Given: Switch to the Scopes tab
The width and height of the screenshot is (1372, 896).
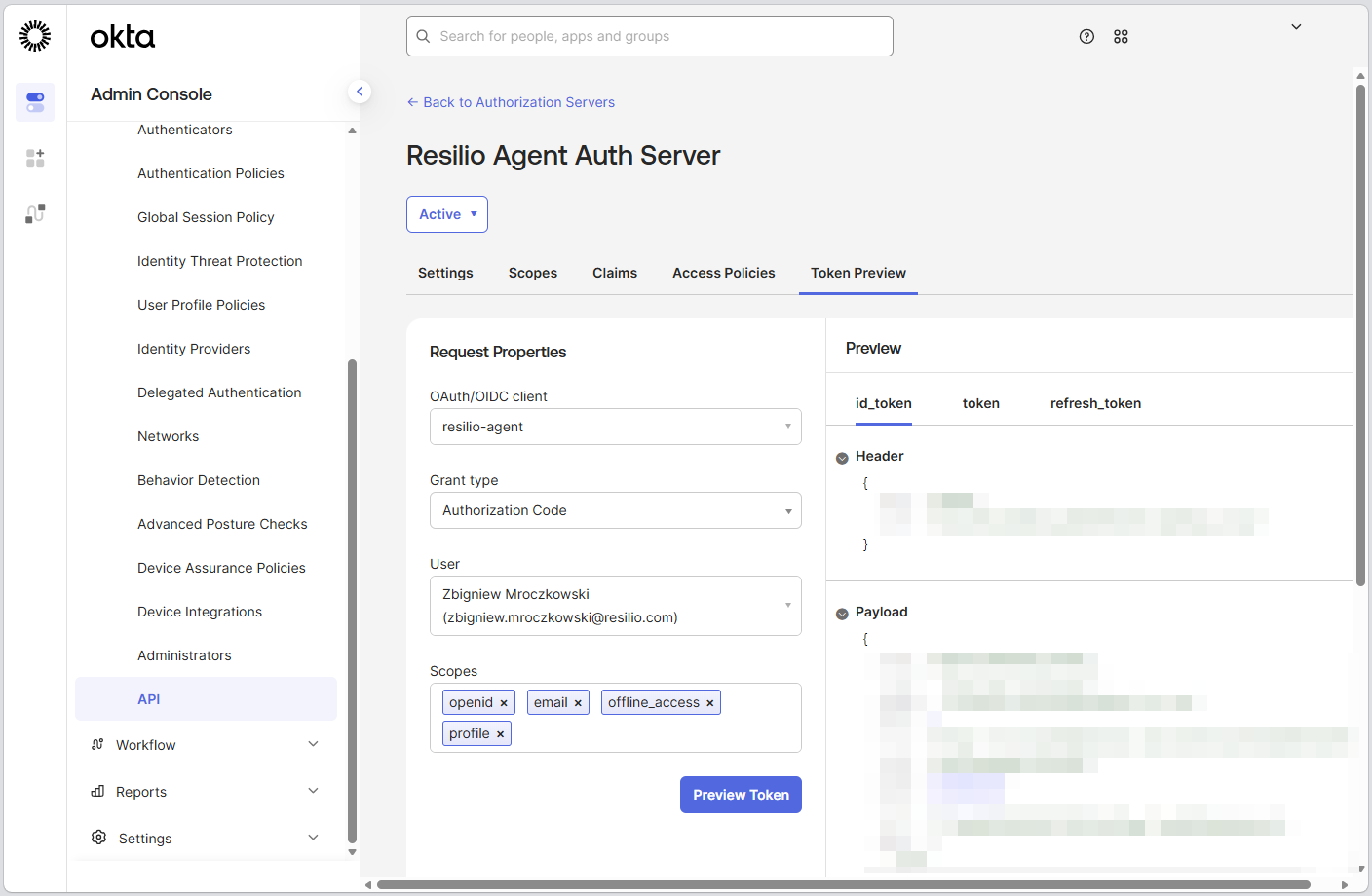Looking at the screenshot, I should [533, 273].
